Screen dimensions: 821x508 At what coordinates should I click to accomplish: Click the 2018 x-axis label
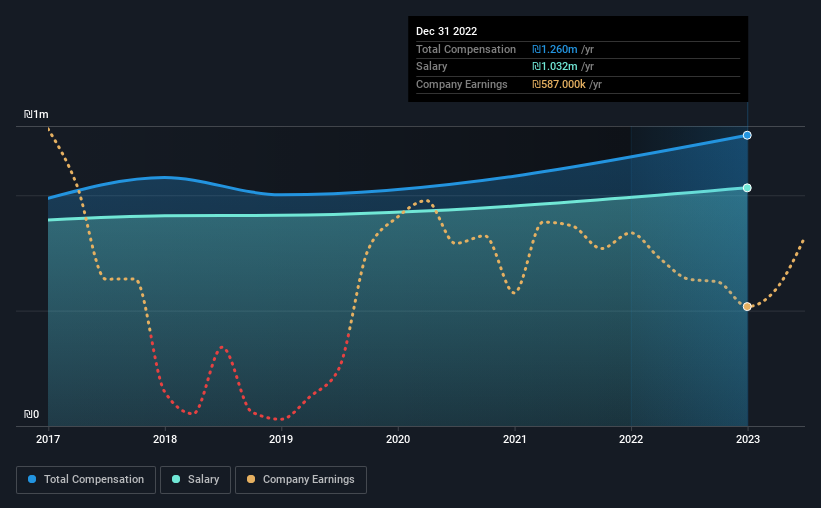point(165,439)
